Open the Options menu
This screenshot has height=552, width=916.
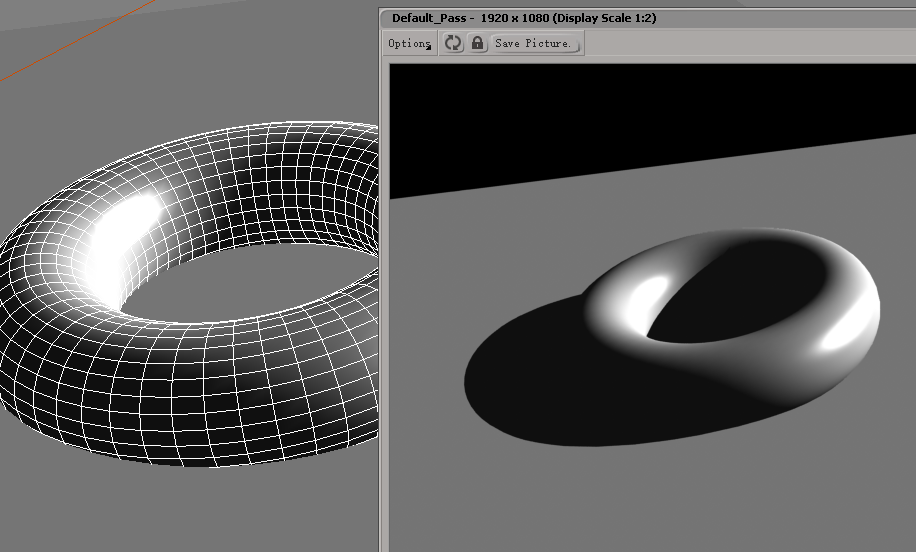point(410,43)
